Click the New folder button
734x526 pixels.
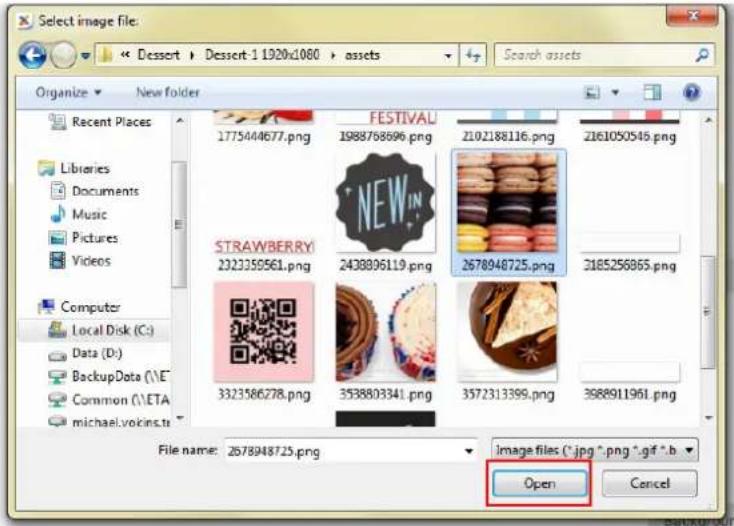[x=168, y=92]
